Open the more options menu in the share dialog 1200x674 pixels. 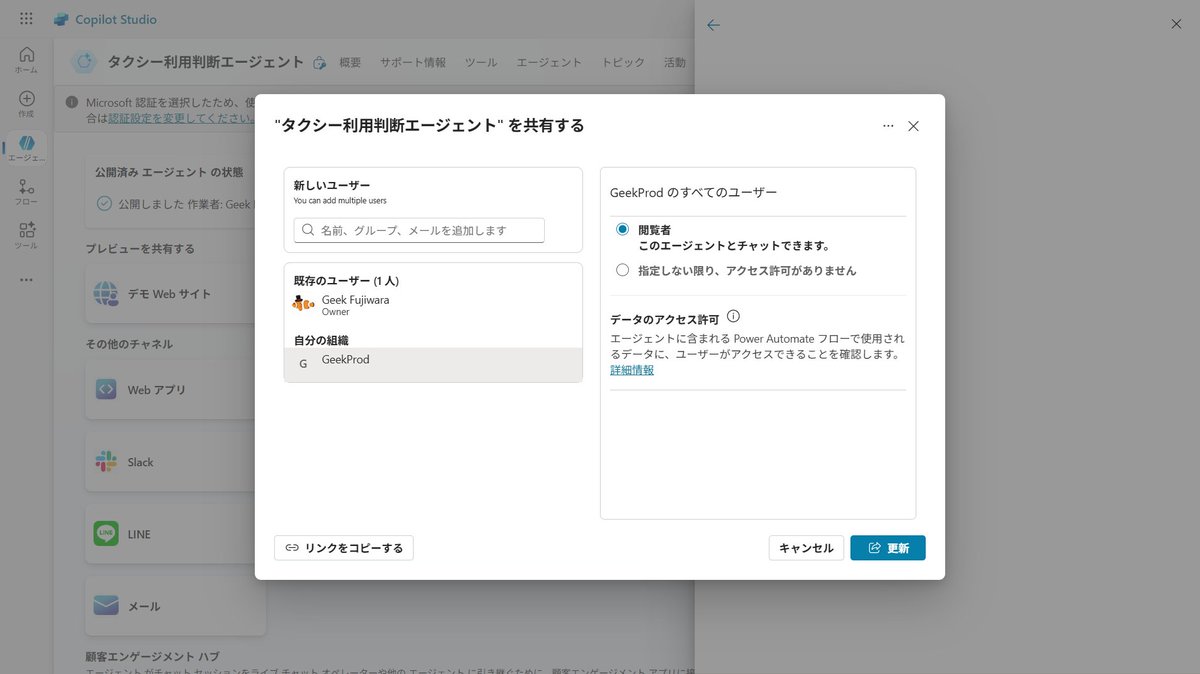click(887, 125)
